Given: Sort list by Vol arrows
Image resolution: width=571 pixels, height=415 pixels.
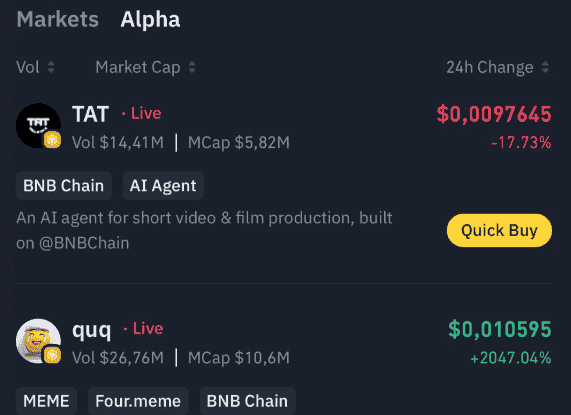Looking at the screenshot, I should (51, 67).
